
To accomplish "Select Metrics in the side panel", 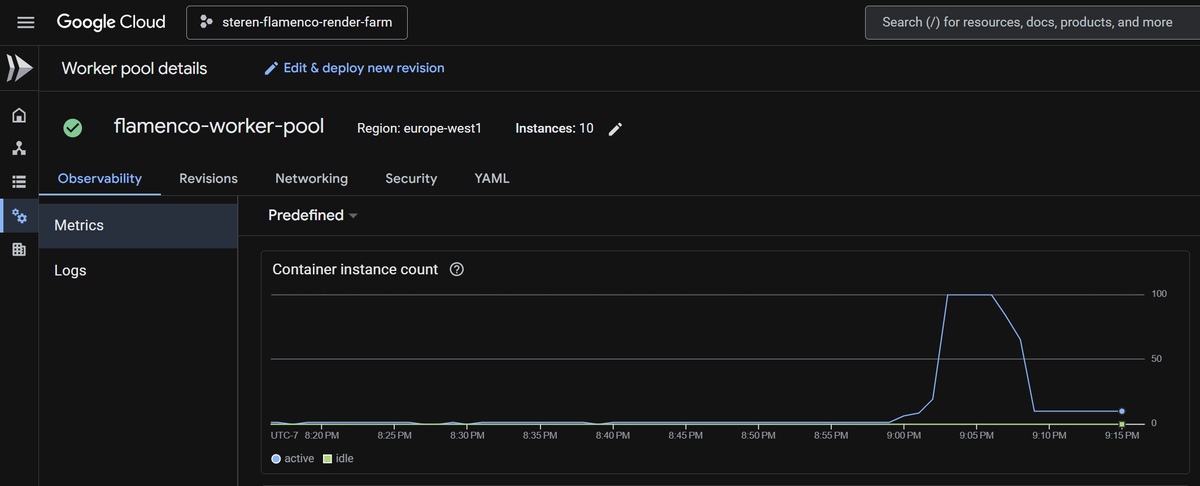I will click(138, 226).
